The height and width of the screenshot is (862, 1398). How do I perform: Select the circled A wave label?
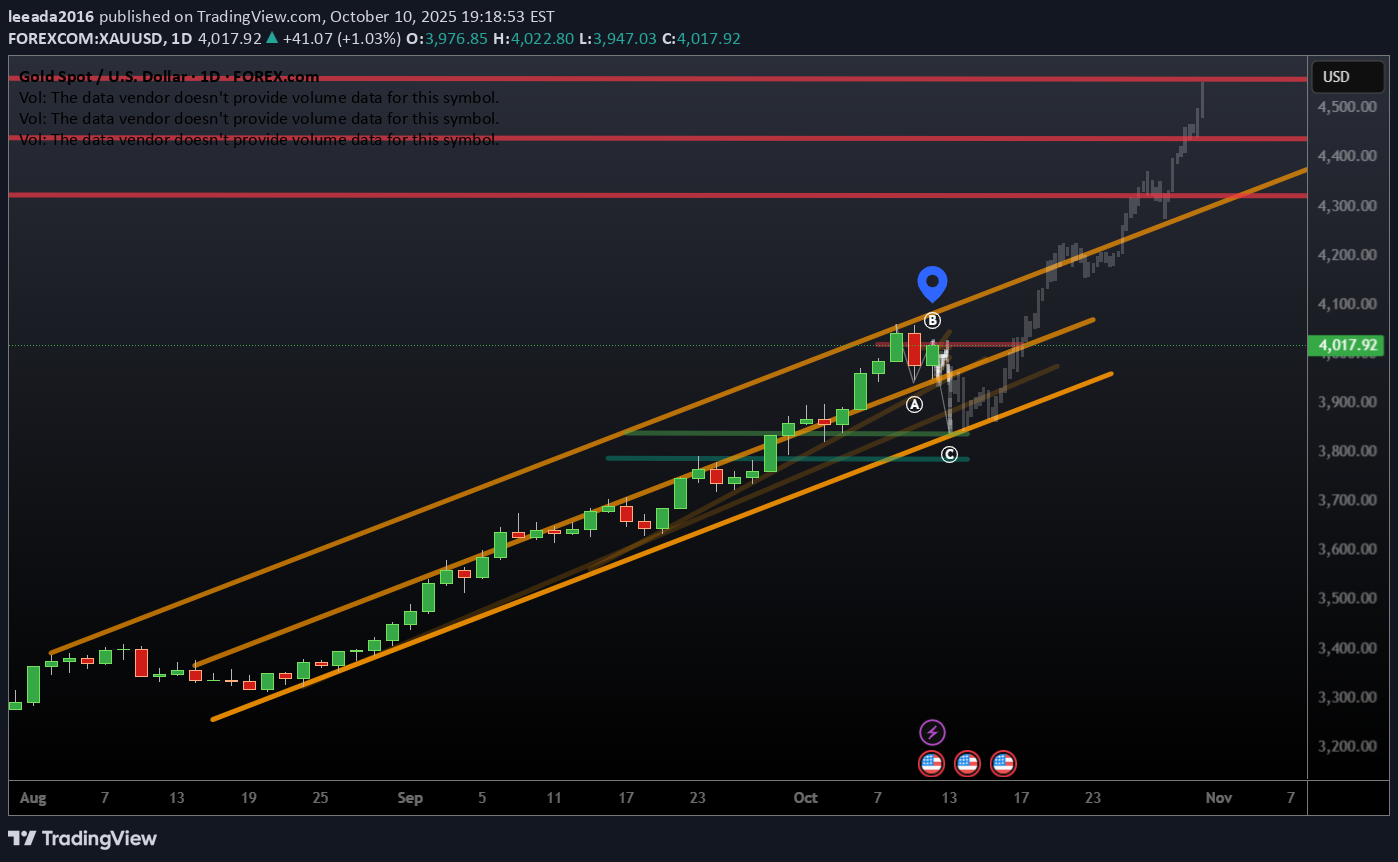tap(914, 404)
